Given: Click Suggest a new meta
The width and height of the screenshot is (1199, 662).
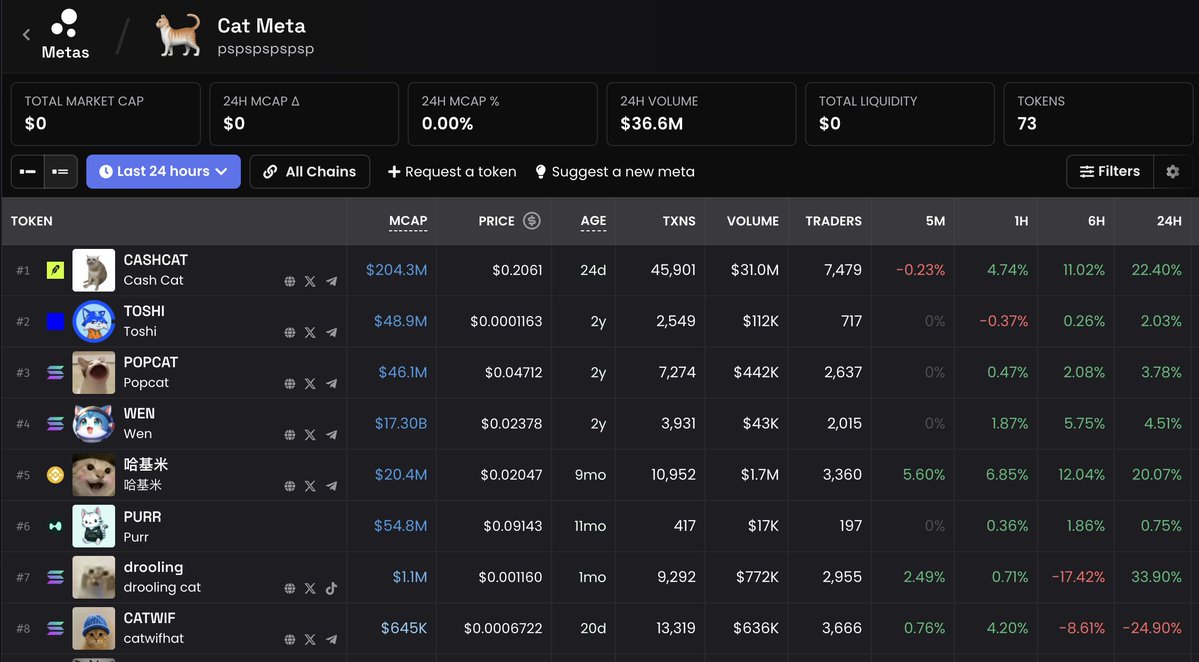Looking at the screenshot, I should click(x=615, y=172).
